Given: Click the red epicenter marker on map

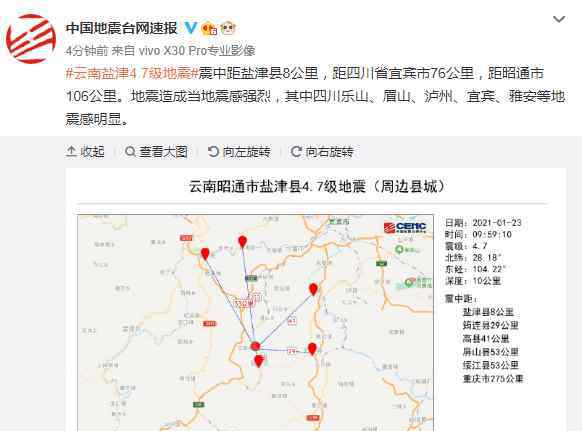Looking at the screenshot, I should click(x=255, y=346).
